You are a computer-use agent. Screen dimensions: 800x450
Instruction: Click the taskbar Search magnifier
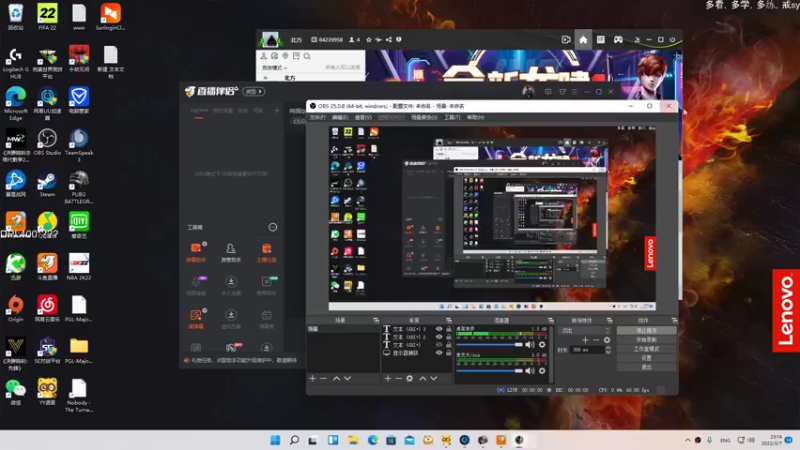pos(294,440)
